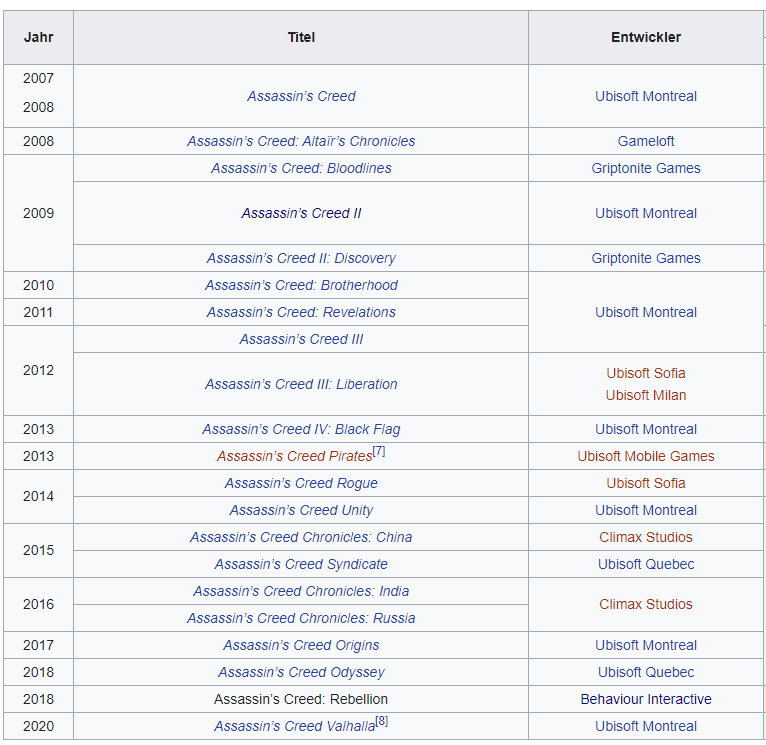Select the Entwickler column header
Image resolution: width=766 pixels, height=745 pixels.
point(646,37)
